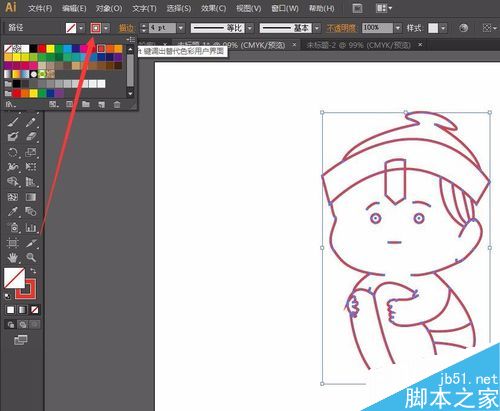This screenshot has width=500, height=411.
Task: Open the 基本 brush definition dropdown
Action: (x=317, y=28)
